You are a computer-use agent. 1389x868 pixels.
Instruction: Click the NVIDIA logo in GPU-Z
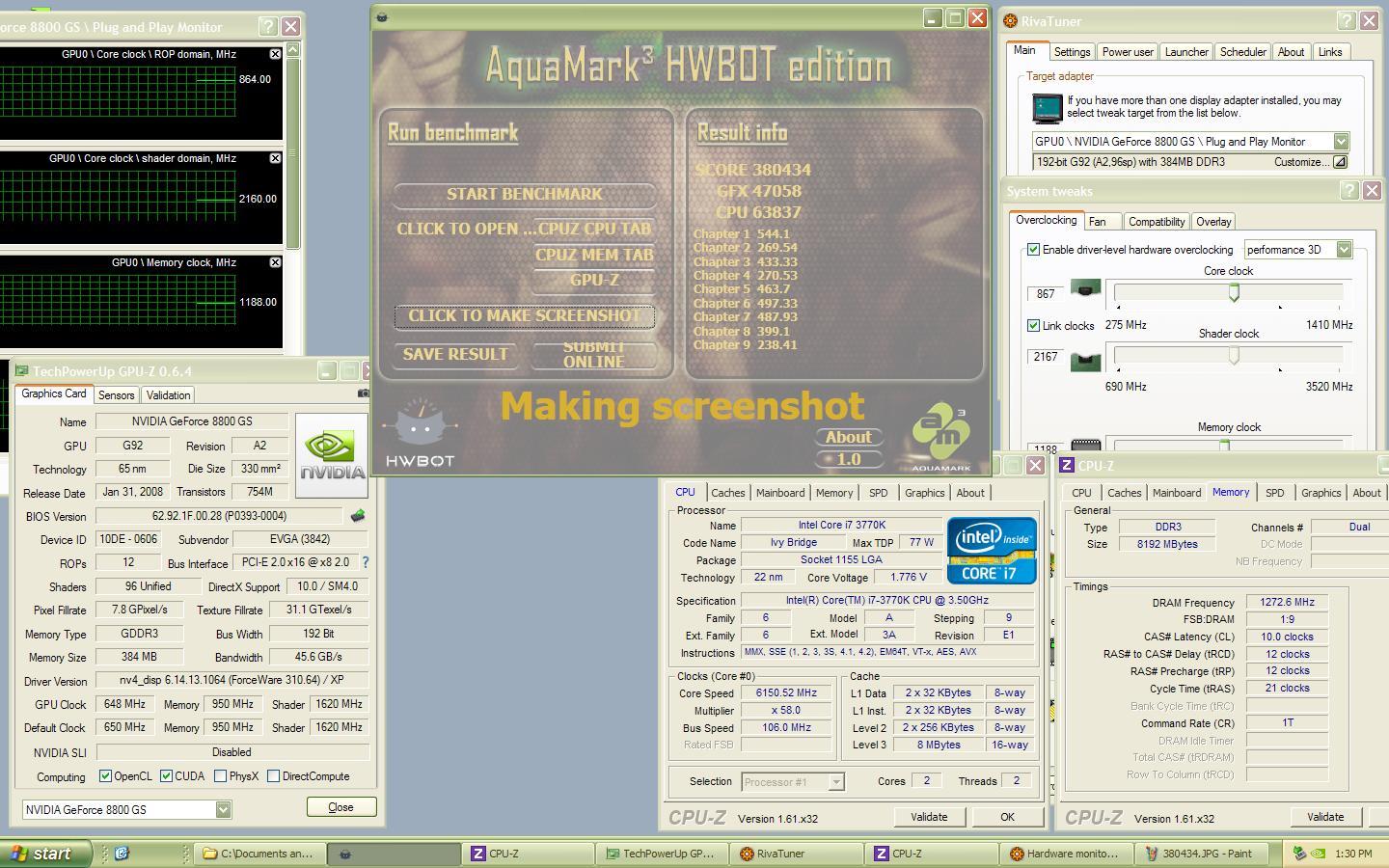331,455
